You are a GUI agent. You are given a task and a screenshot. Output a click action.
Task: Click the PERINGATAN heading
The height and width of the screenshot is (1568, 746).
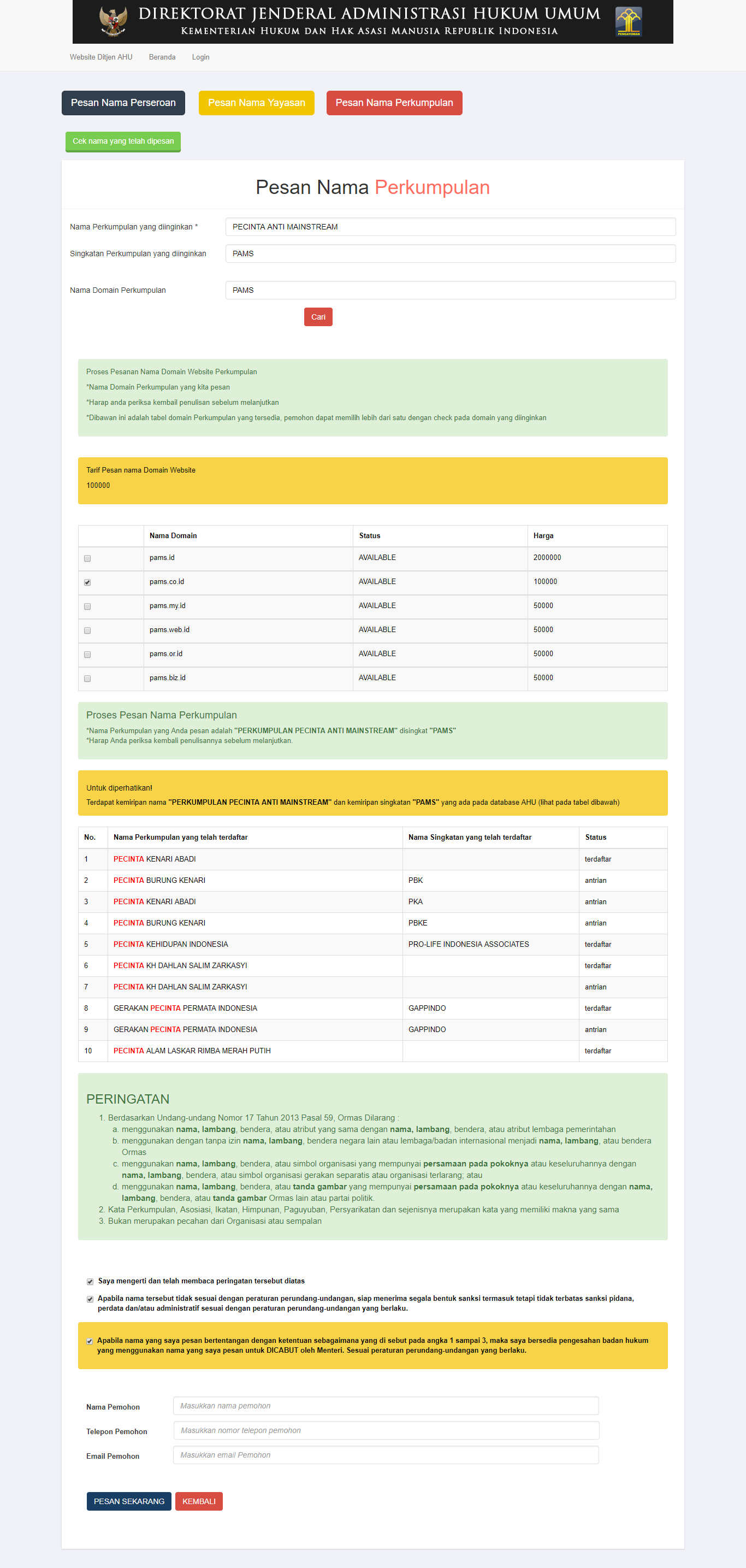tap(128, 1099)
